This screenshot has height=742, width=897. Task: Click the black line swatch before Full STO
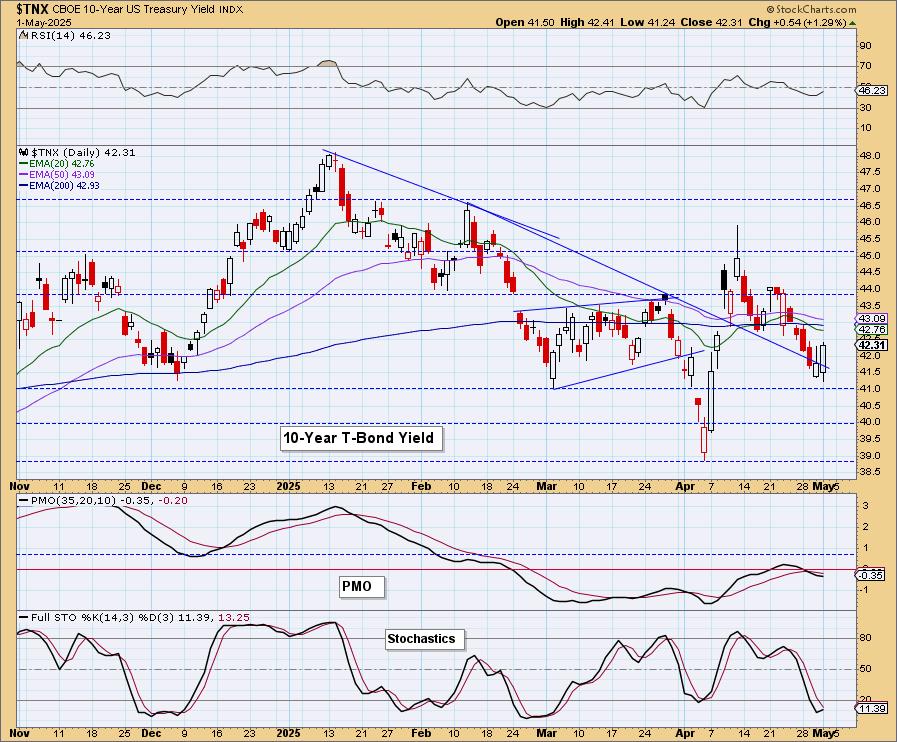click(23, 618)
